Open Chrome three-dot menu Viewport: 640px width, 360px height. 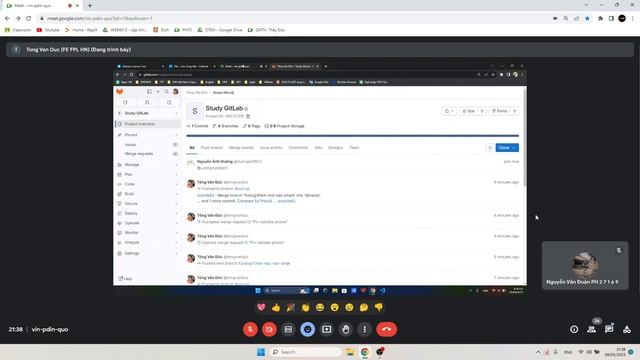coord(633,18)
